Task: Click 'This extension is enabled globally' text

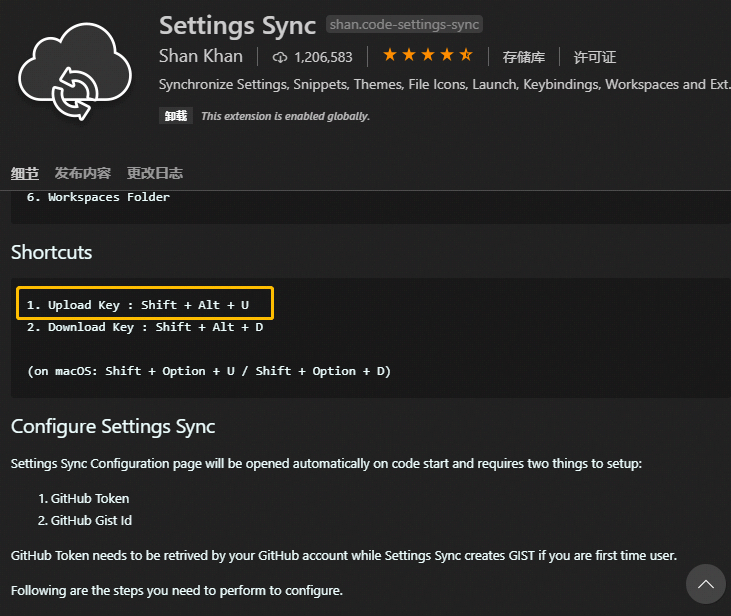Action: point(285,116)
